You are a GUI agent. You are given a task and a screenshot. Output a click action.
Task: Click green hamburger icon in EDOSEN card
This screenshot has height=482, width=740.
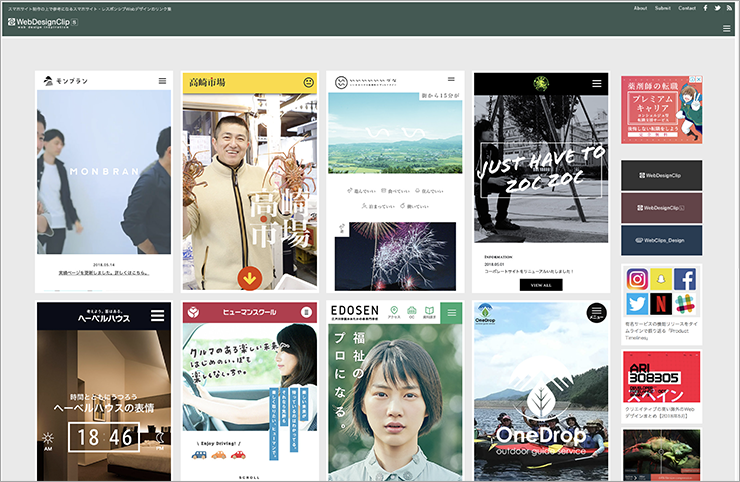coord(452,313)
